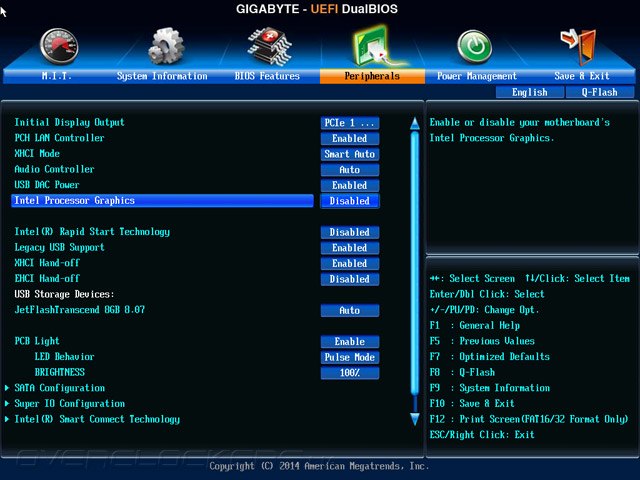The height and width of the screenshot is (480, 640).
Task: Toggle the USB DAC Power Enabled value
Action: pyautogui.click(x=350, y=185)
